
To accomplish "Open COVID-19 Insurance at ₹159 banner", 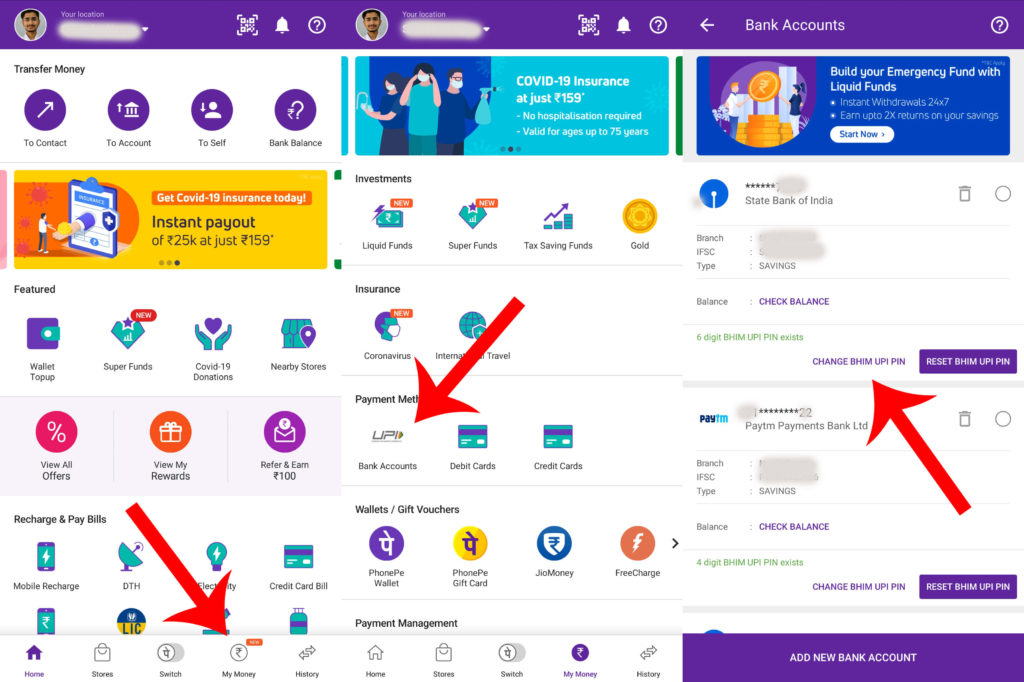I will 511,106.
